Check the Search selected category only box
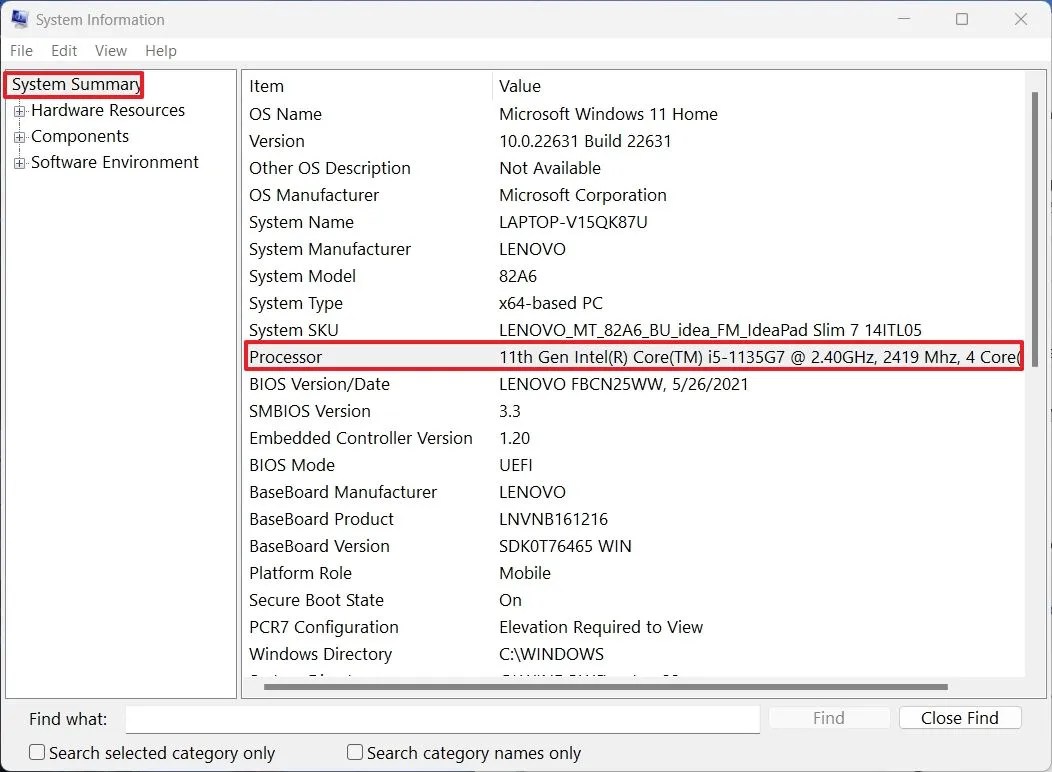Image resolution: width=1052 pixels, height=772 pixels. point(36,752)
